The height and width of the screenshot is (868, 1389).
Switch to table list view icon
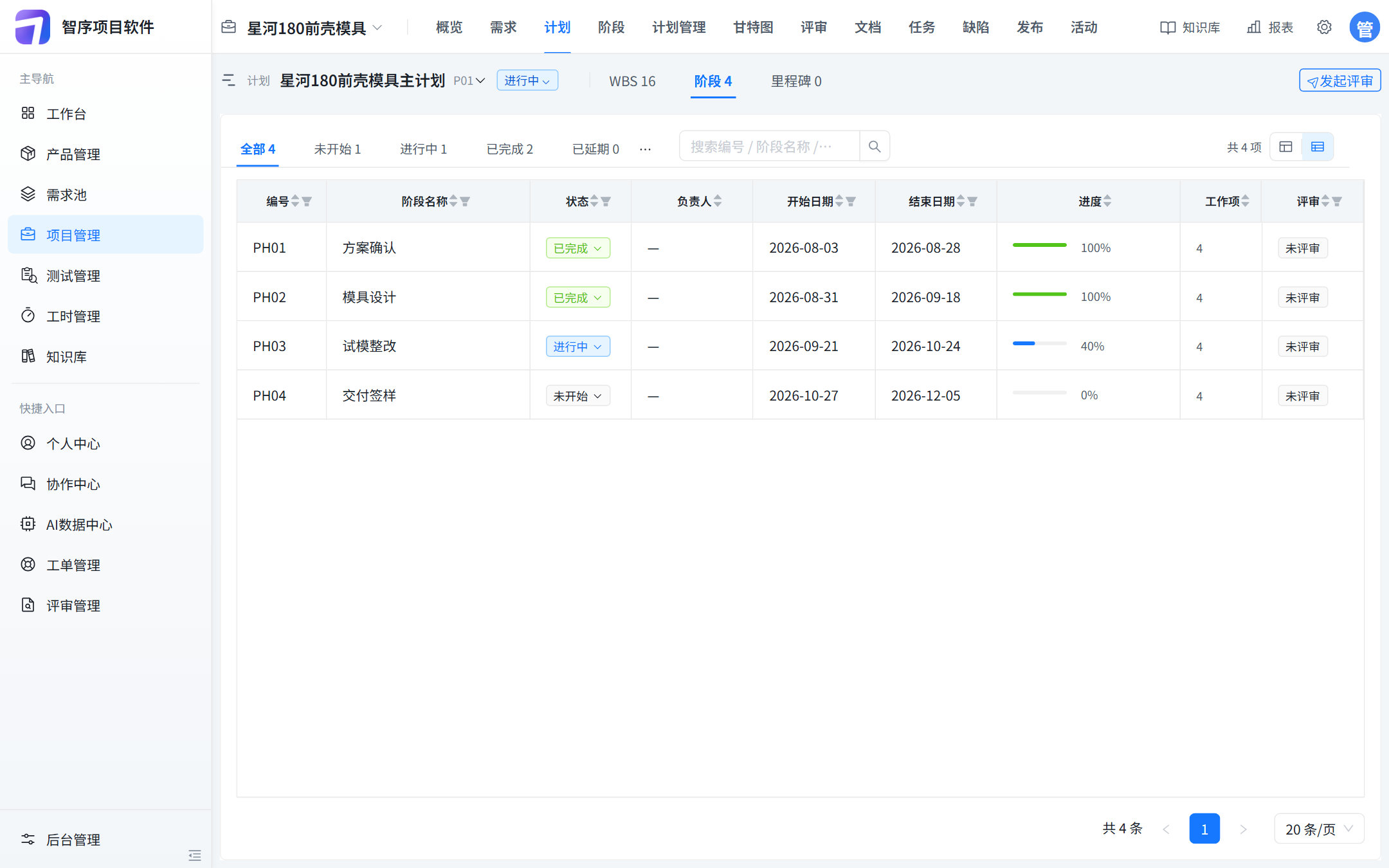(1318, 147)
